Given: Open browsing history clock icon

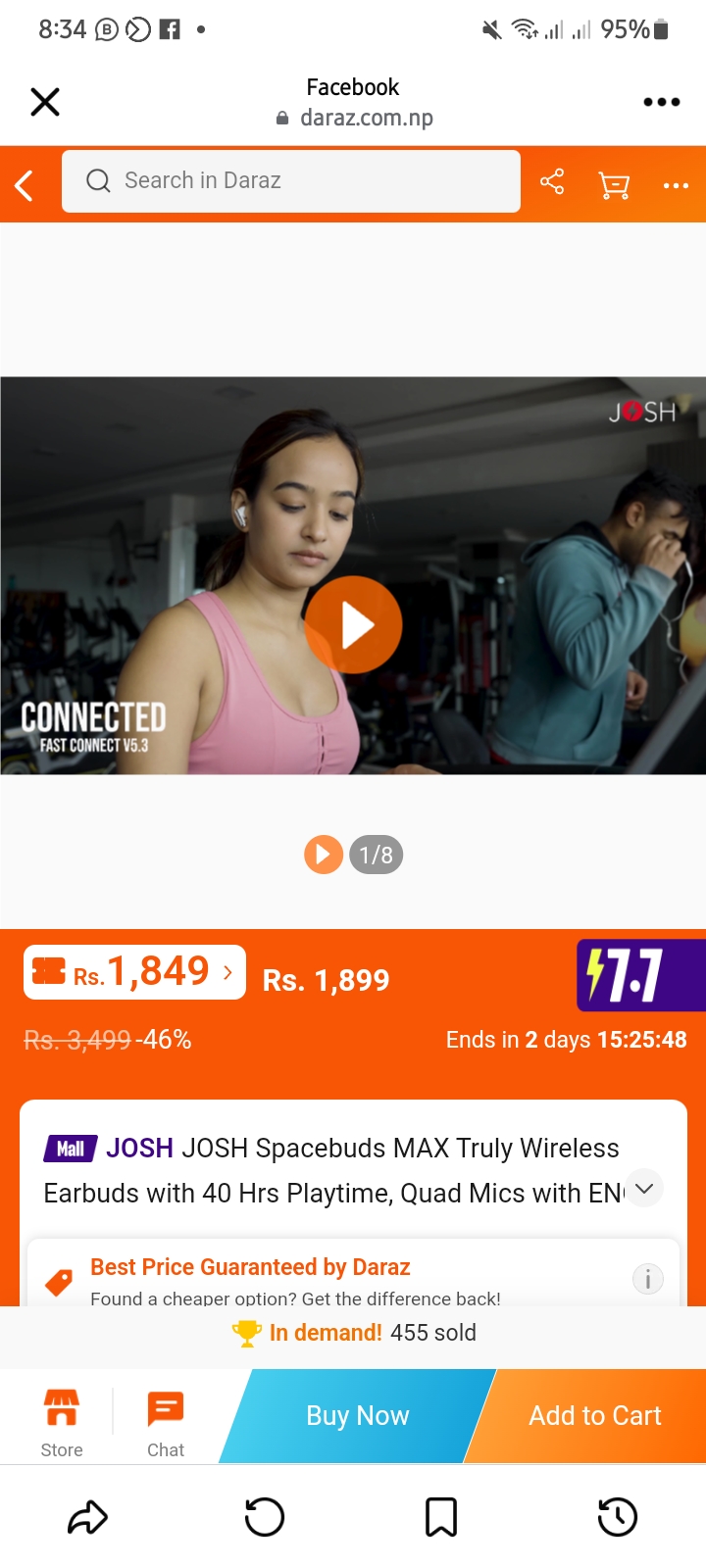Looking at the screenshot, I should [x=618, y=1517].
